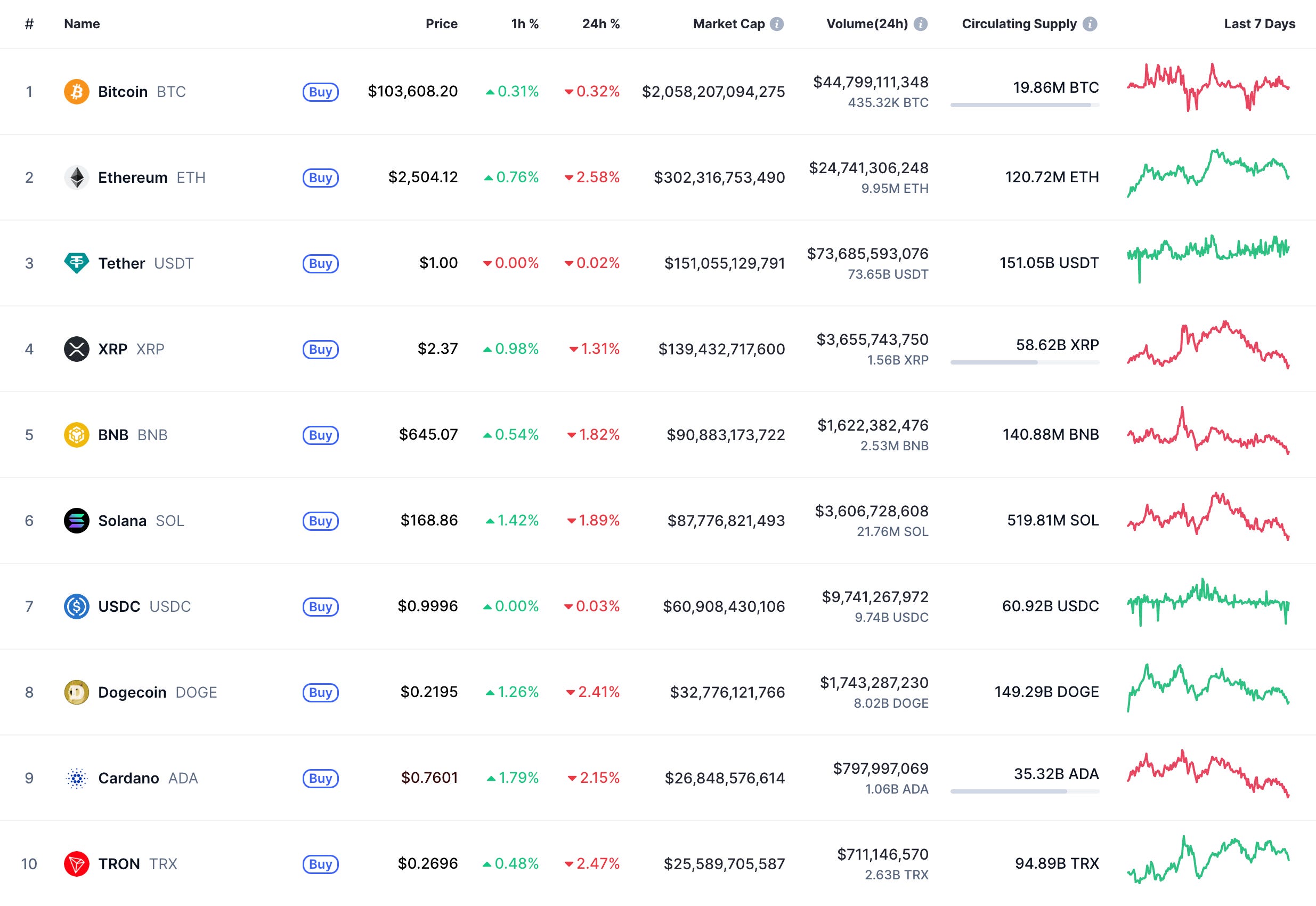Click Tether volume $73,685,593,076
The height and width of the screenshot is (906, 1316).
868,253
